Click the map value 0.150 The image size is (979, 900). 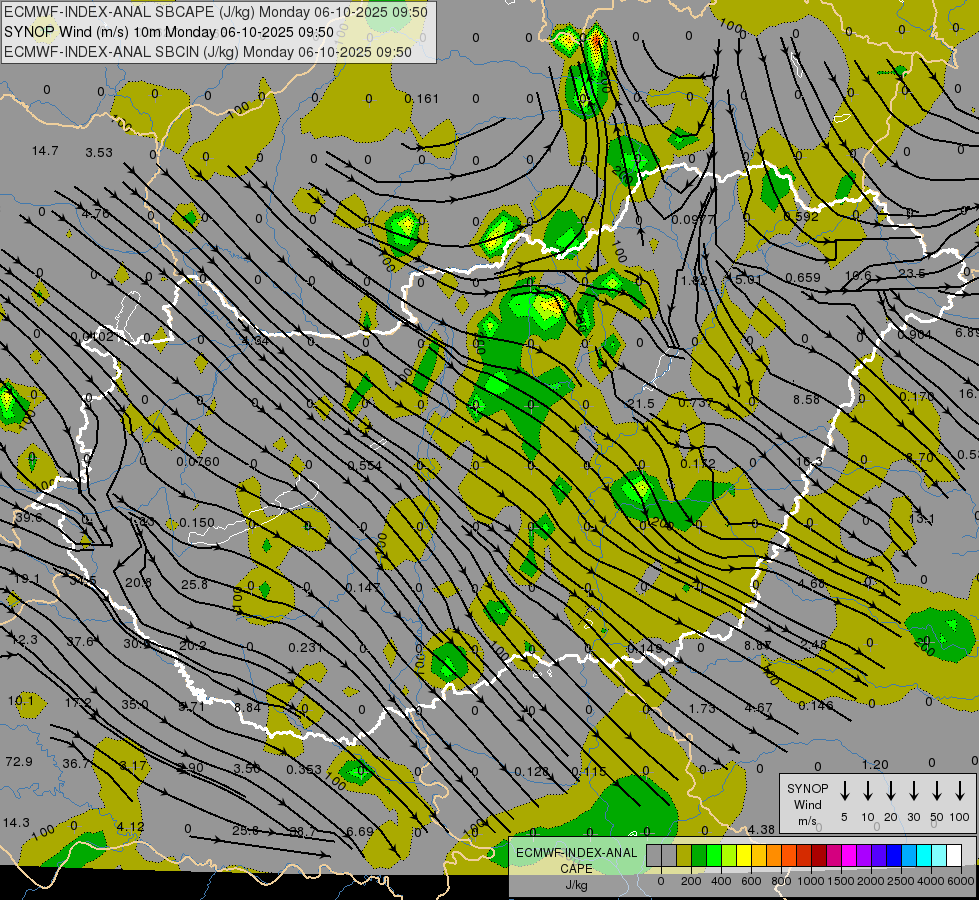[x=197, y=523]
